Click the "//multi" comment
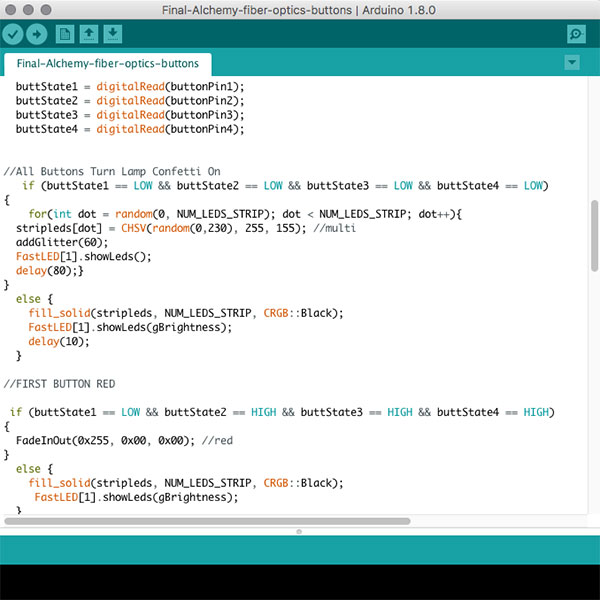The height and width of the screenshot is (600, 600). [x=334, y=228]
